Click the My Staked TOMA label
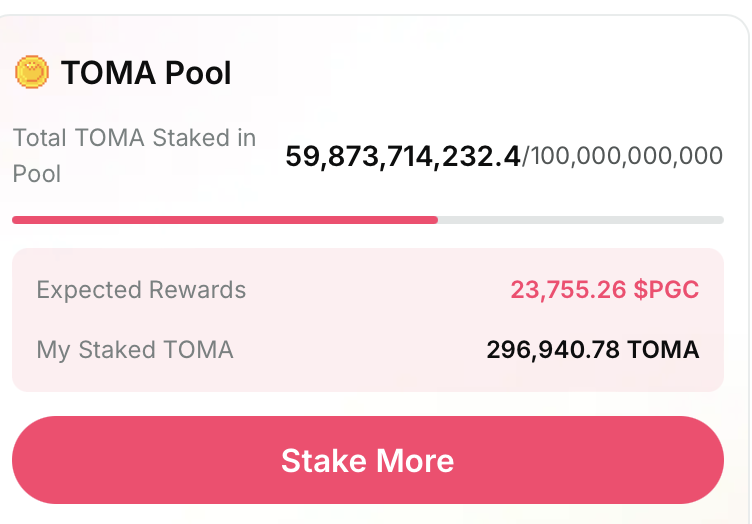Image resolution: width=752 pixels, height=524 pixels. pyautogui.click(x=135, y=350)
